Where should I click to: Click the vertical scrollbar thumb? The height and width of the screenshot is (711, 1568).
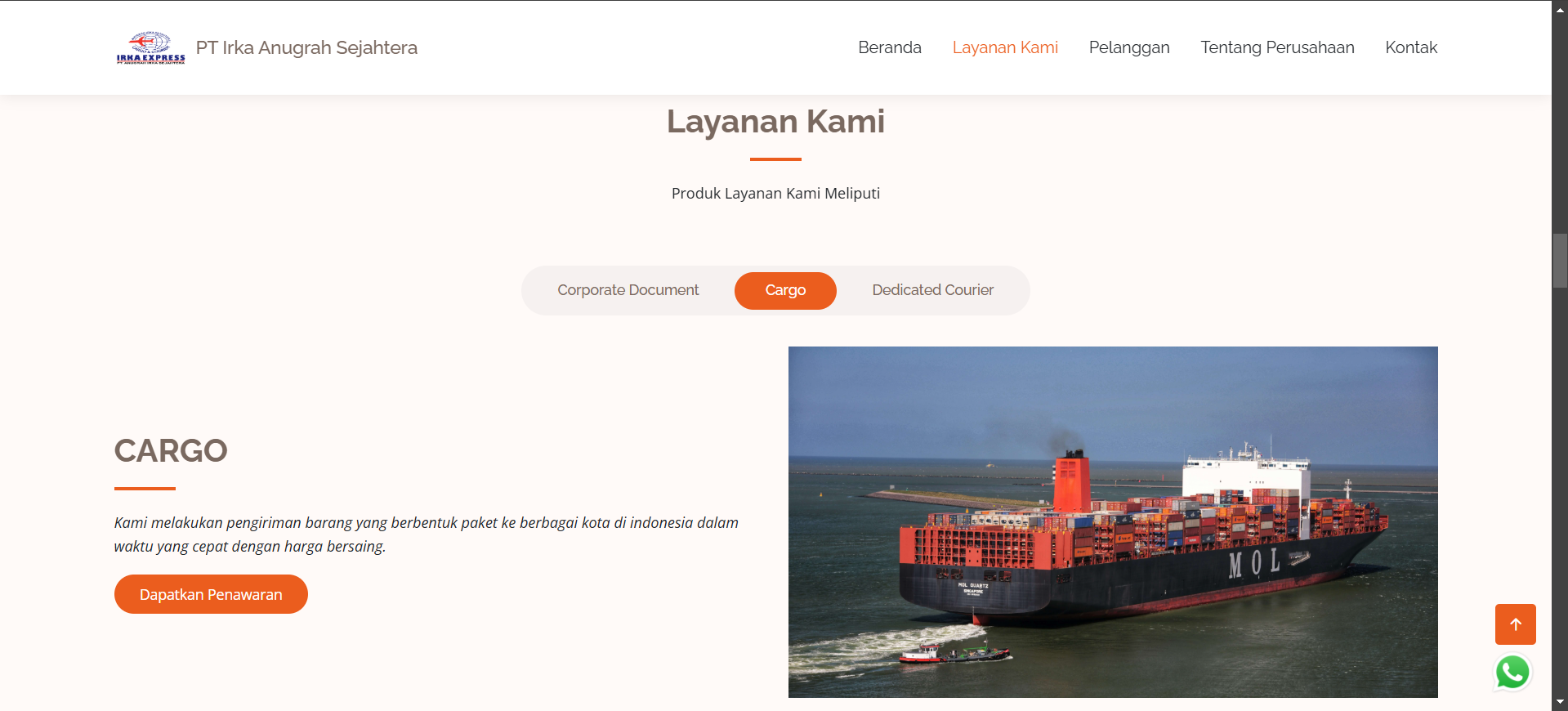pyautogui.click(x=1560, y=261)
